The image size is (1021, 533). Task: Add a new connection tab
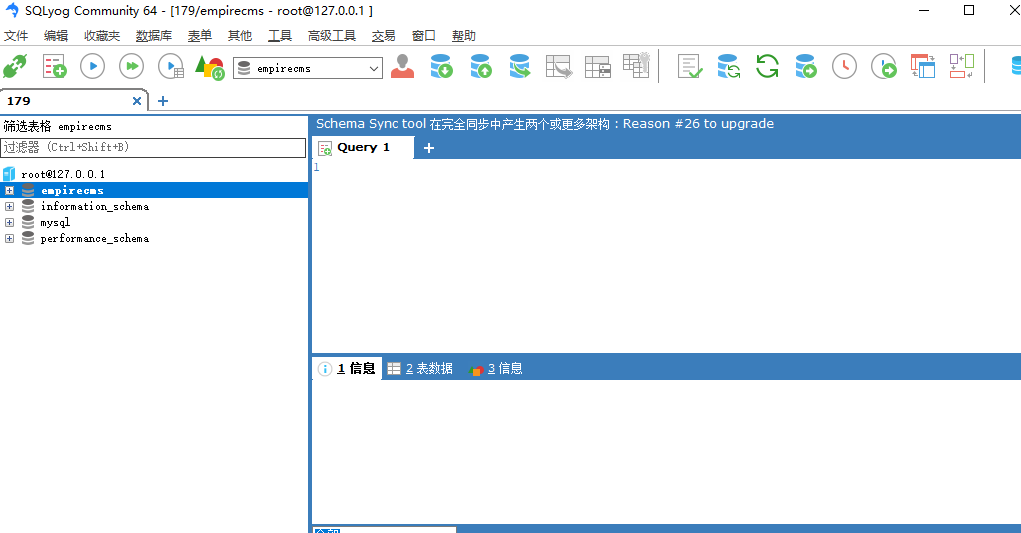pos(163,101)
